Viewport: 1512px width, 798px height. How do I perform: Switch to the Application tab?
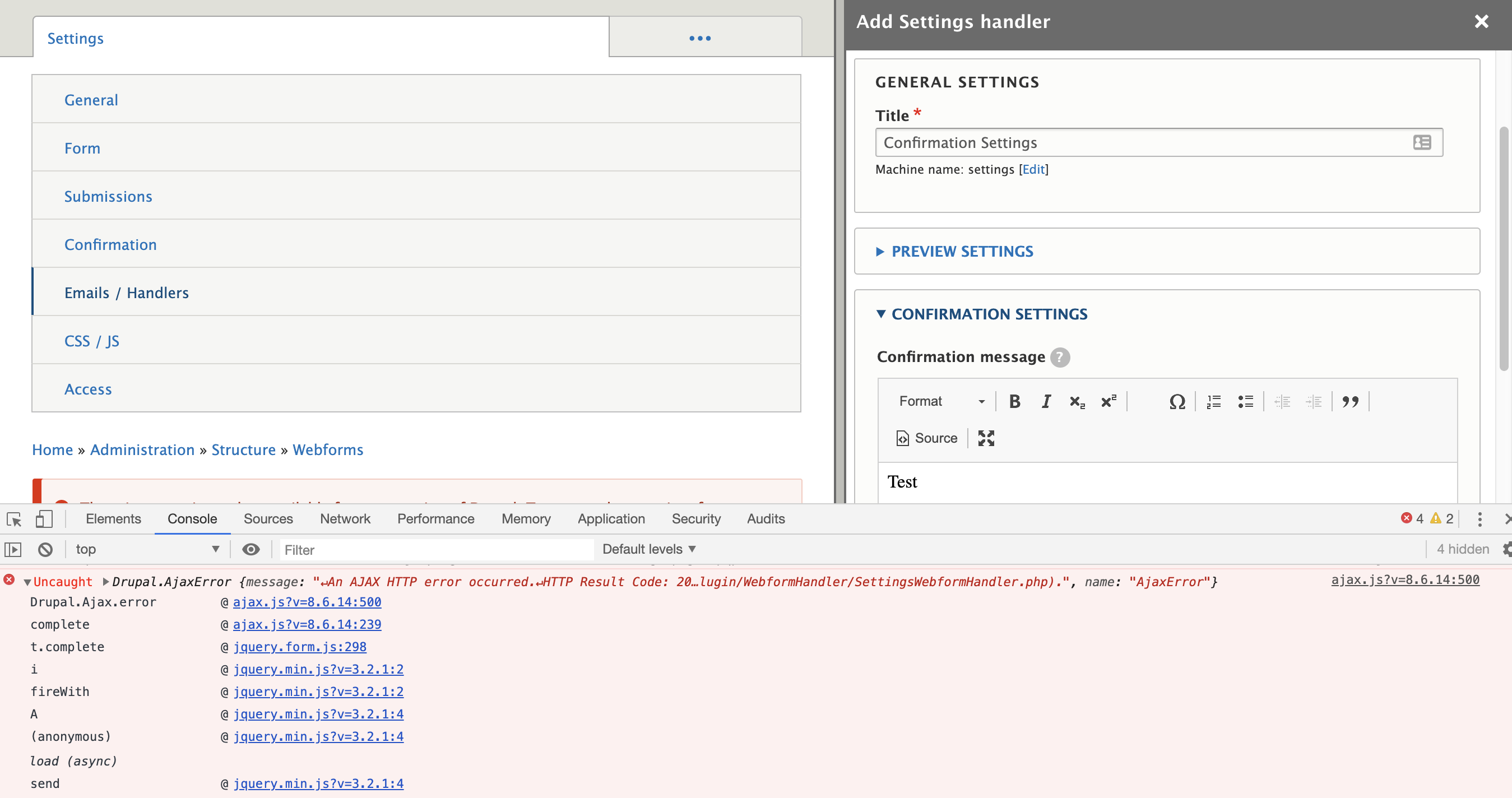[611, 519]
